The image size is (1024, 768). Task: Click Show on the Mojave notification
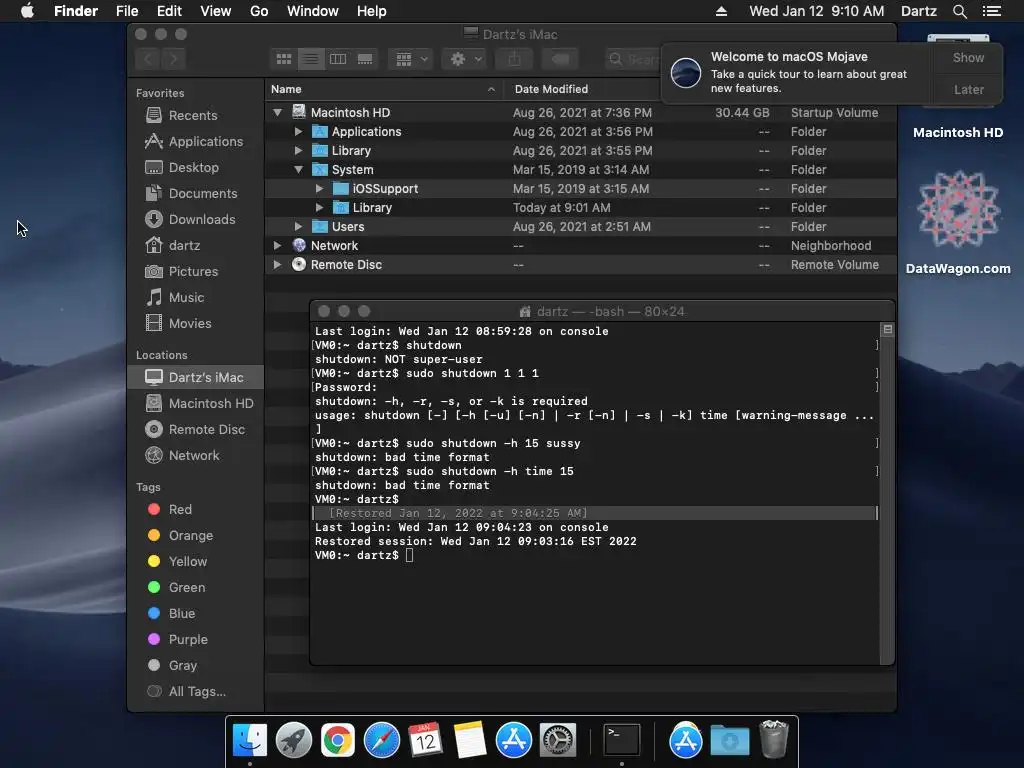point(968,57)
